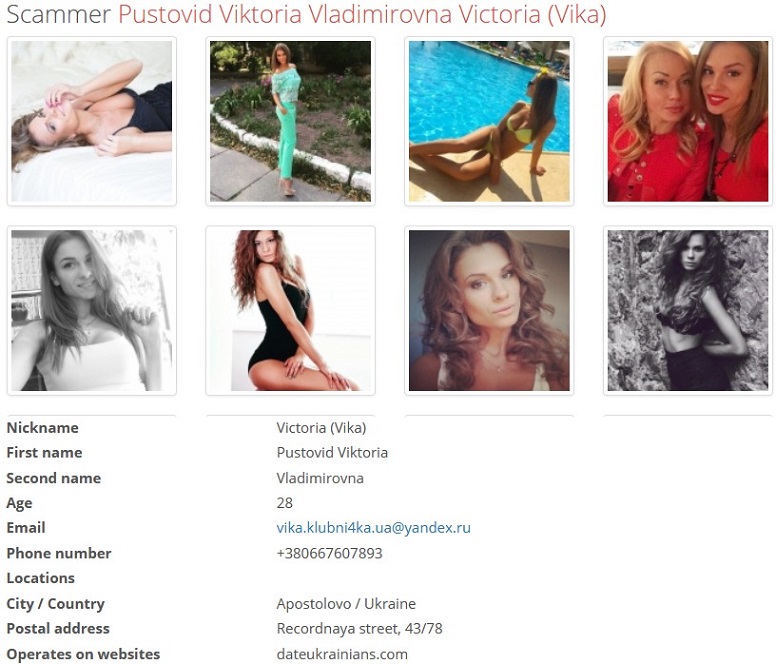Click the Victoria (Vika) nickname value
776x664 pixels.
point(321,427)
